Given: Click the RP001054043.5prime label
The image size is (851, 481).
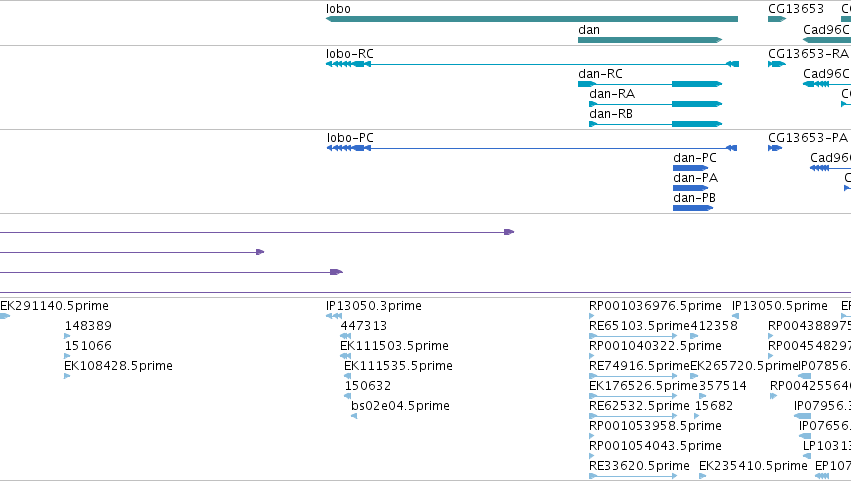Looking at the screenshot, I should [655, 446].
